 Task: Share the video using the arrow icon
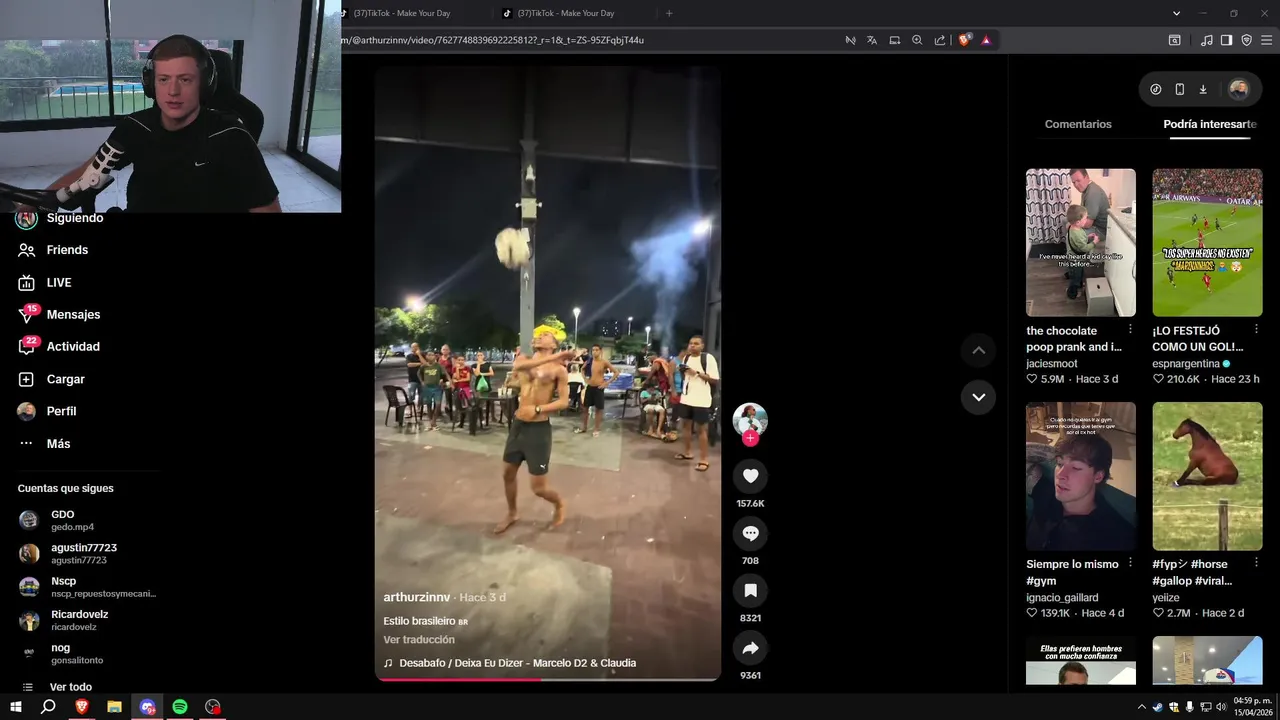pyautogui.click(x=750, y=648)
